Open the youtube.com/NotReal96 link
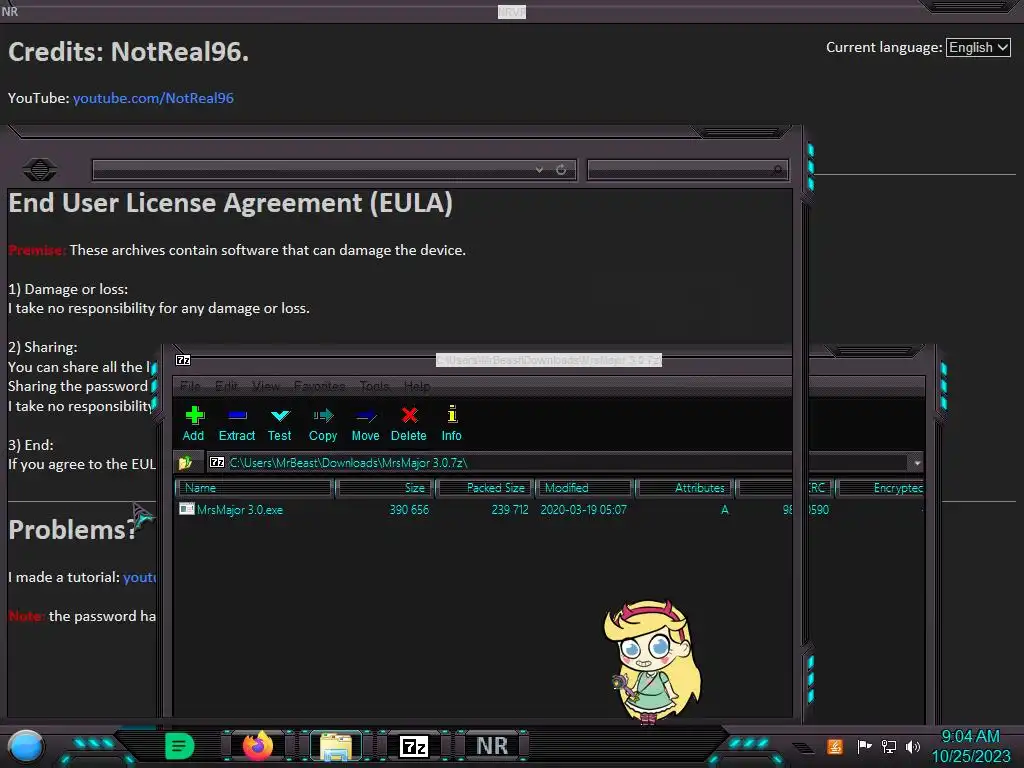 pos(153,98)
